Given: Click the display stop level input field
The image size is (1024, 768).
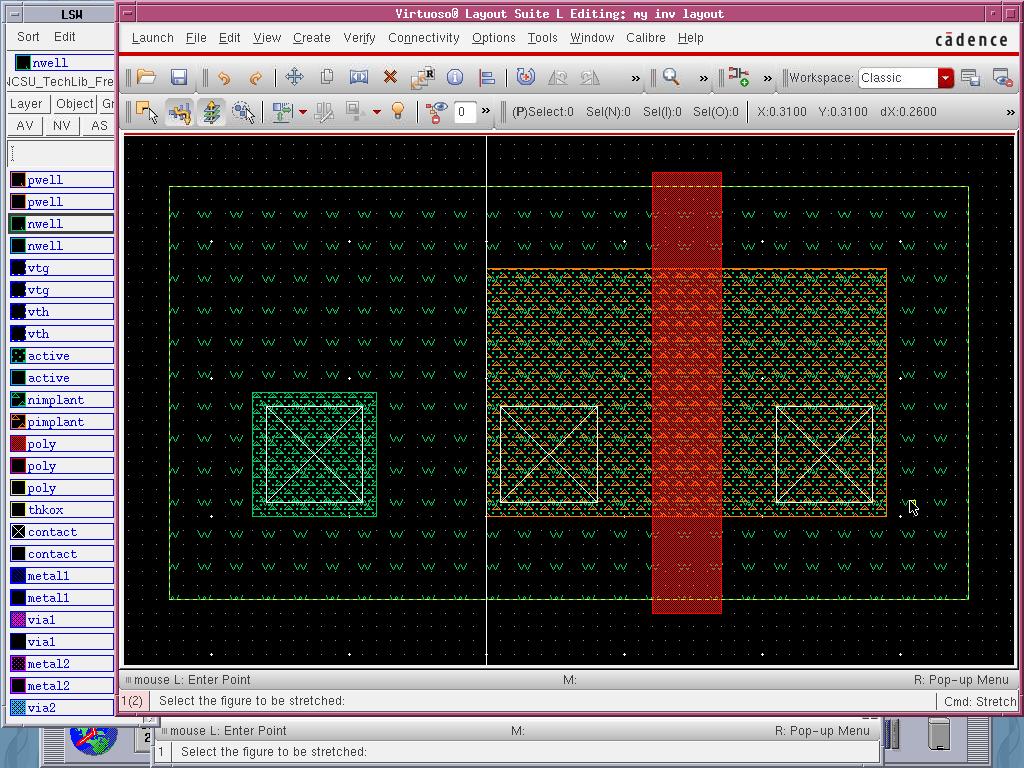Looking at the screenshot, I should pyautogui.click(x=464, y=112).
